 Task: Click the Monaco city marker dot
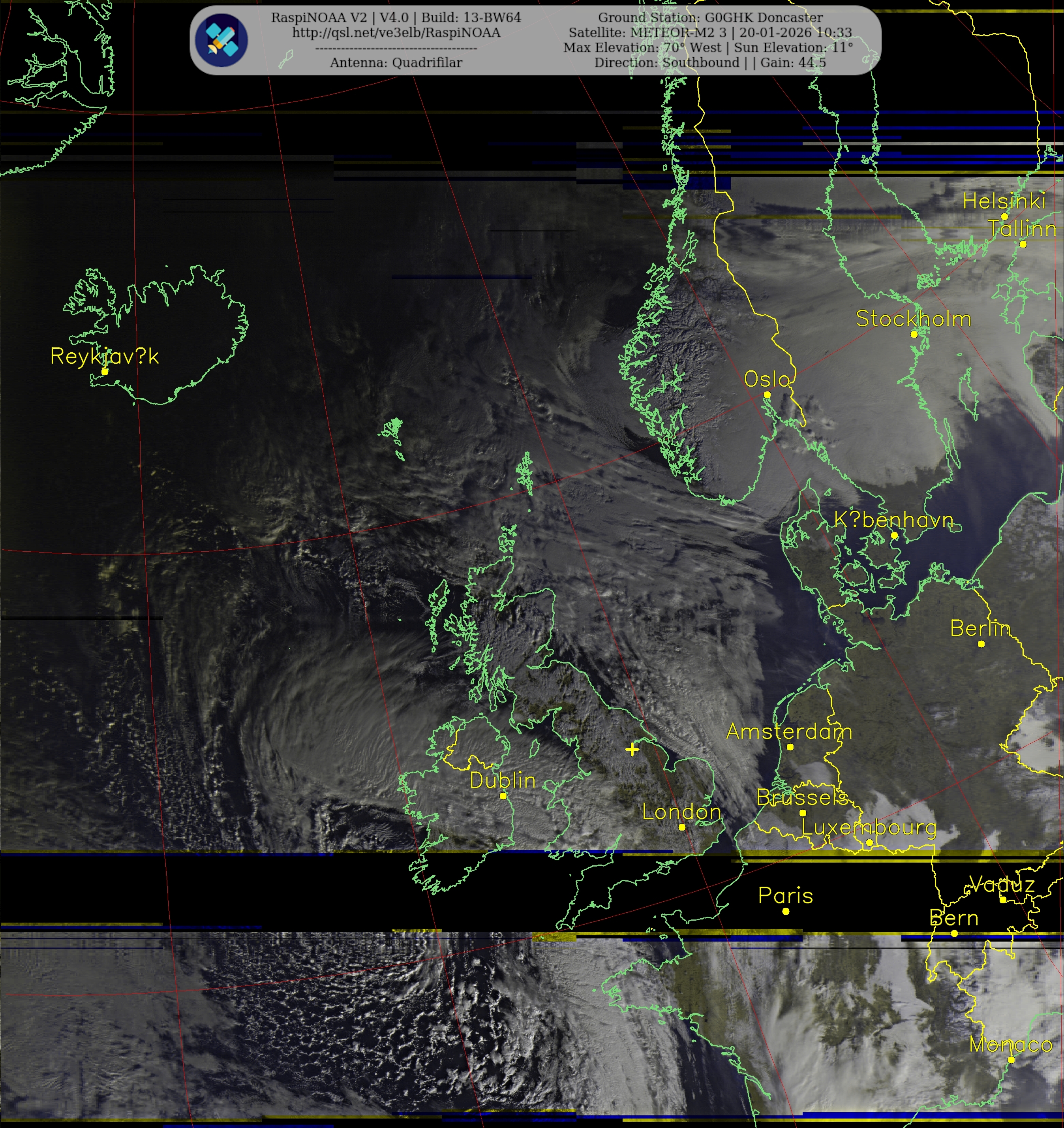(1011, 1060)
